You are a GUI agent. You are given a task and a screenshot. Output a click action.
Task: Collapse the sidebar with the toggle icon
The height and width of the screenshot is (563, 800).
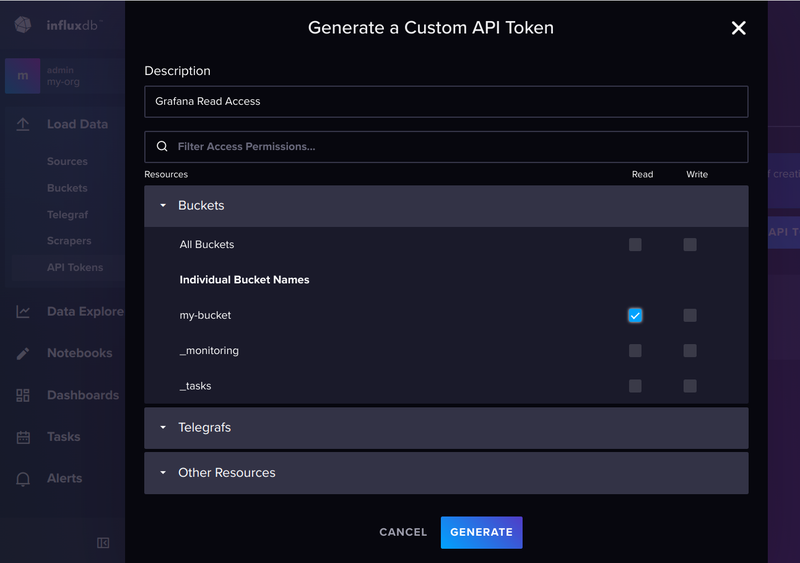coord(103,543)
